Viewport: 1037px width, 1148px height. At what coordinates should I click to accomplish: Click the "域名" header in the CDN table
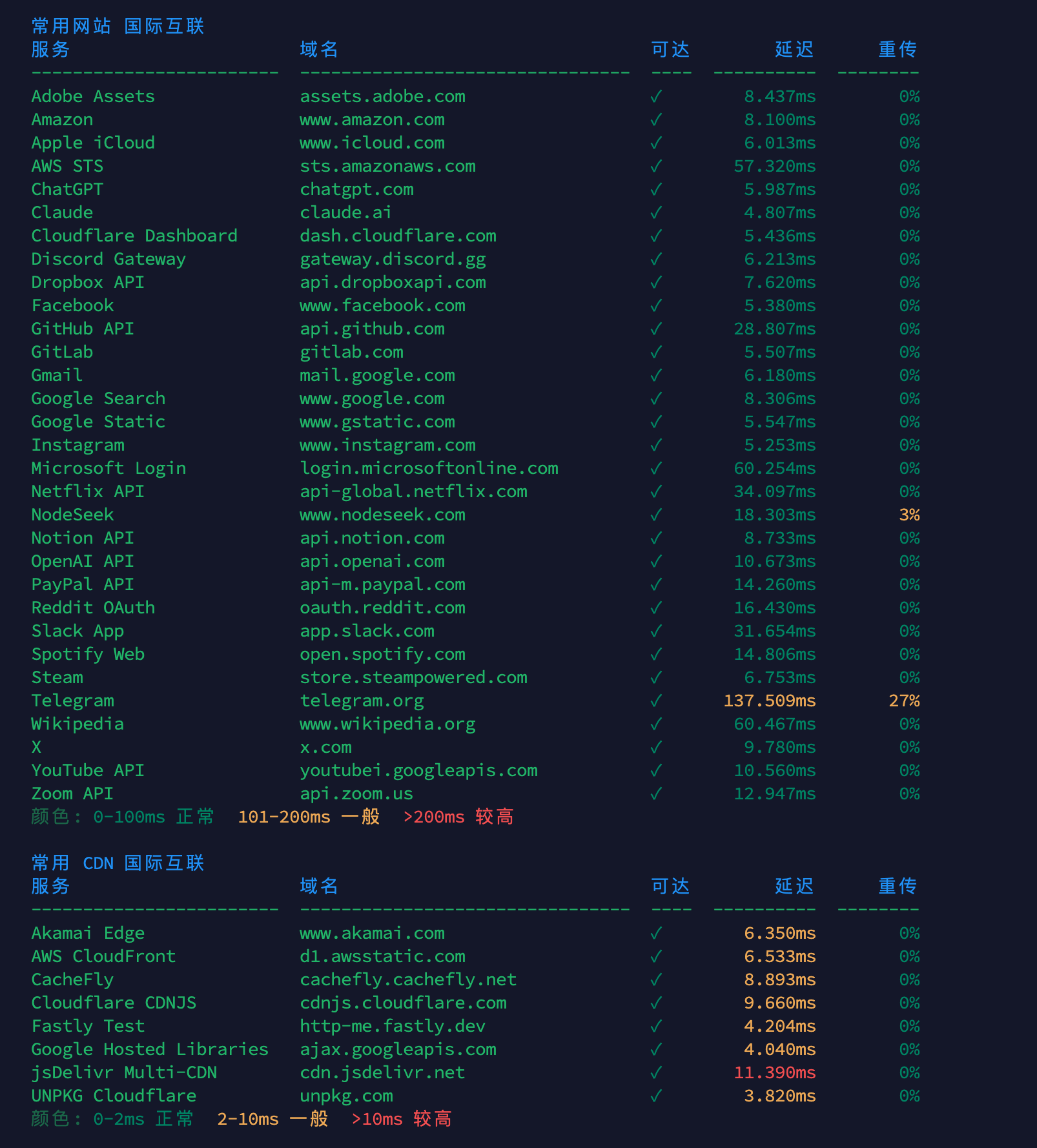click(x=319, y=887)
